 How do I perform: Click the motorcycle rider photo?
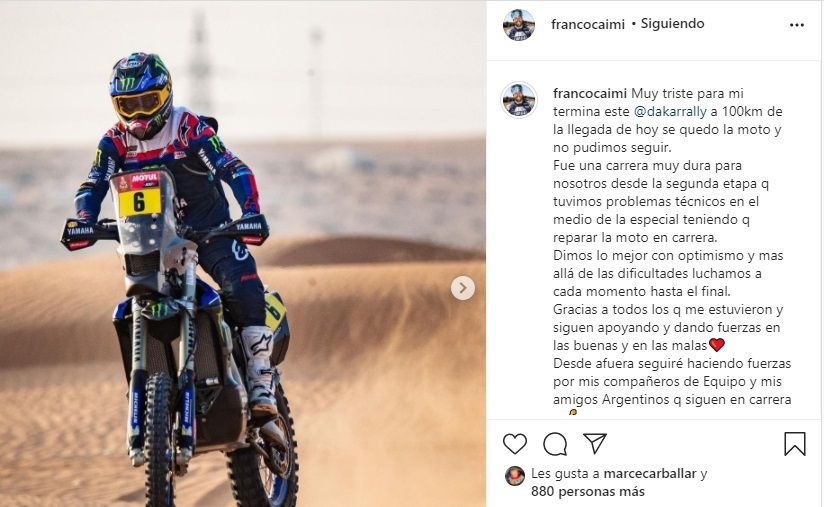243,254
